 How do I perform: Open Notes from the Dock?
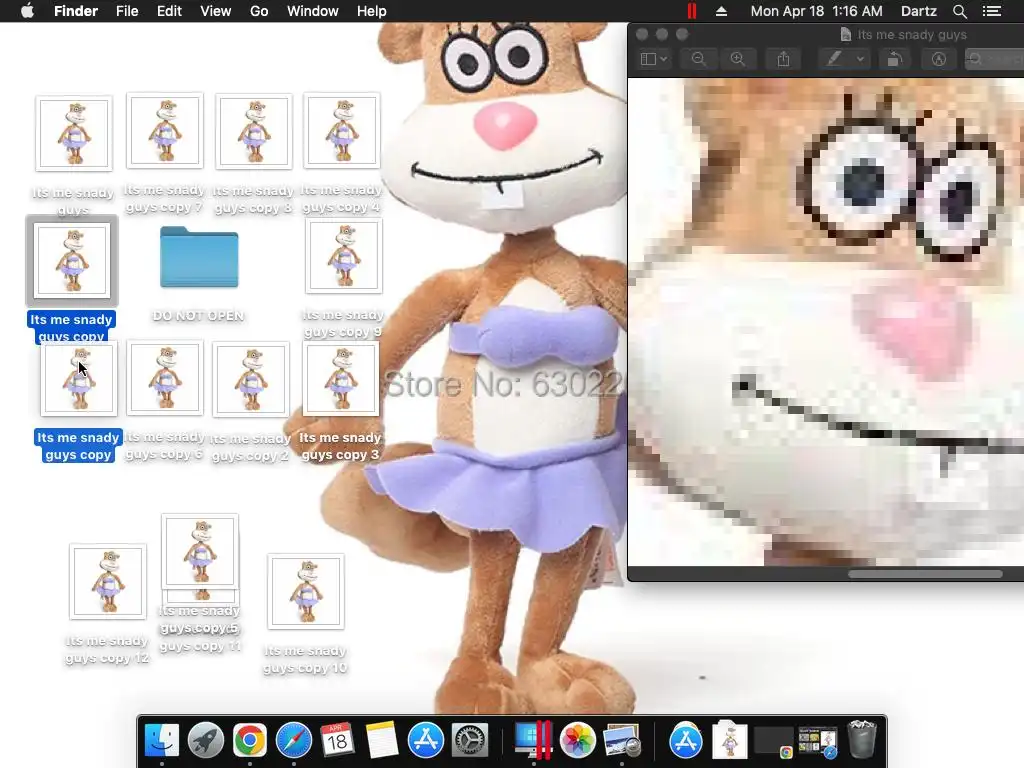(382, 741)
